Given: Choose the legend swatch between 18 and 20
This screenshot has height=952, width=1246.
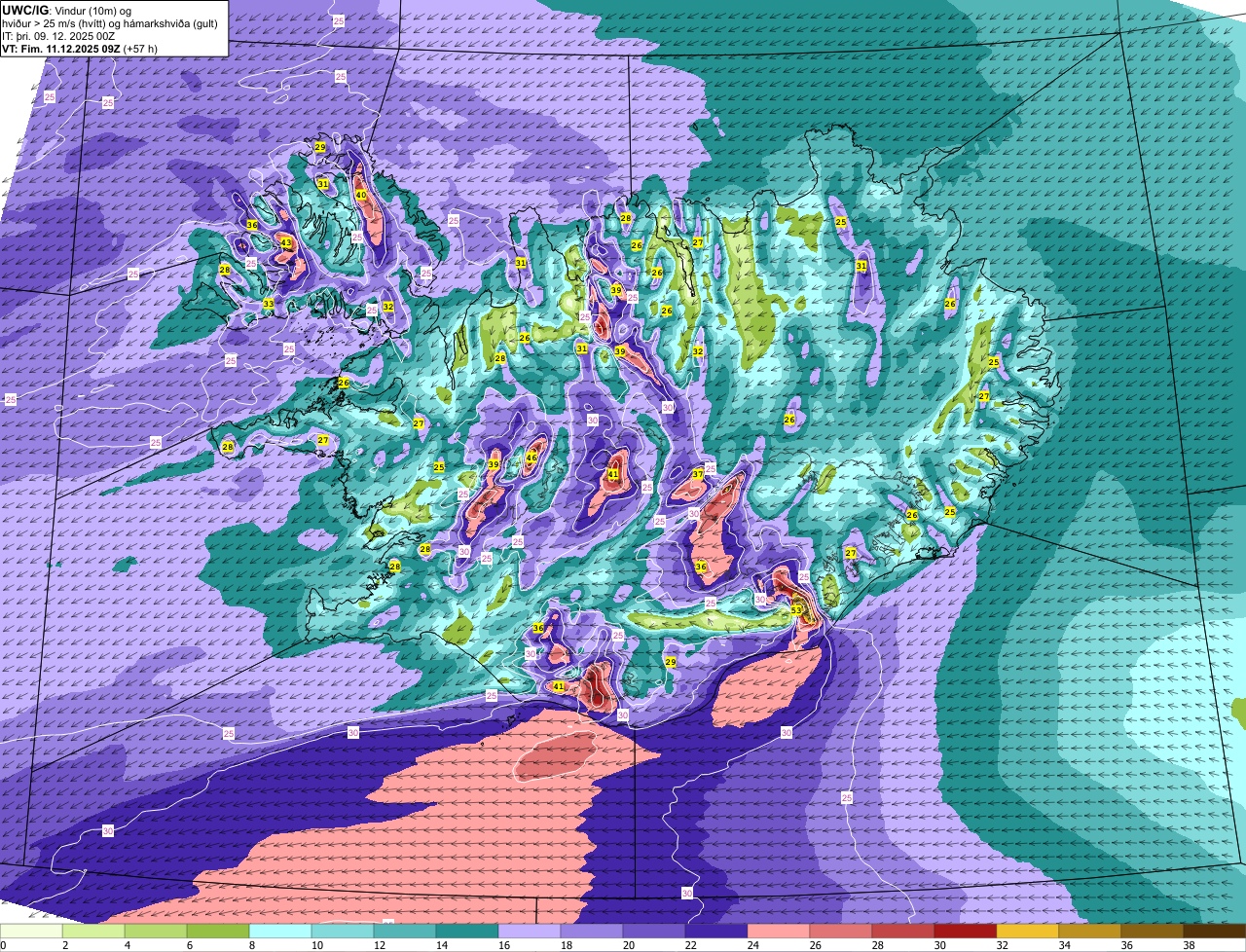Looking at the screenshot, I should pos(592,931).
